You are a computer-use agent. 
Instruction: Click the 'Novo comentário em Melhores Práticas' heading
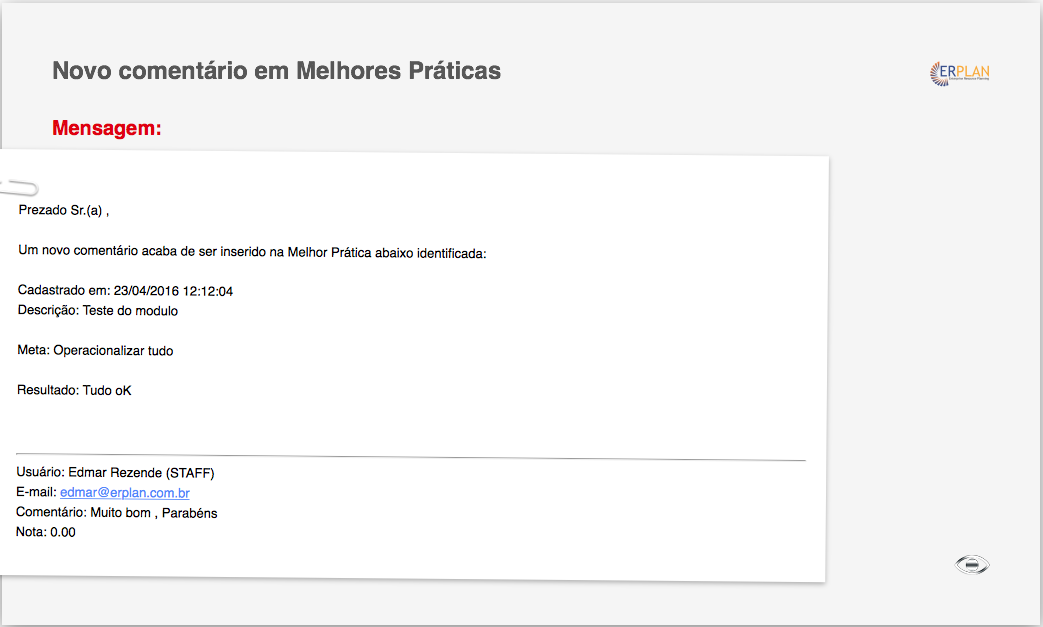(x=276, y=70)
